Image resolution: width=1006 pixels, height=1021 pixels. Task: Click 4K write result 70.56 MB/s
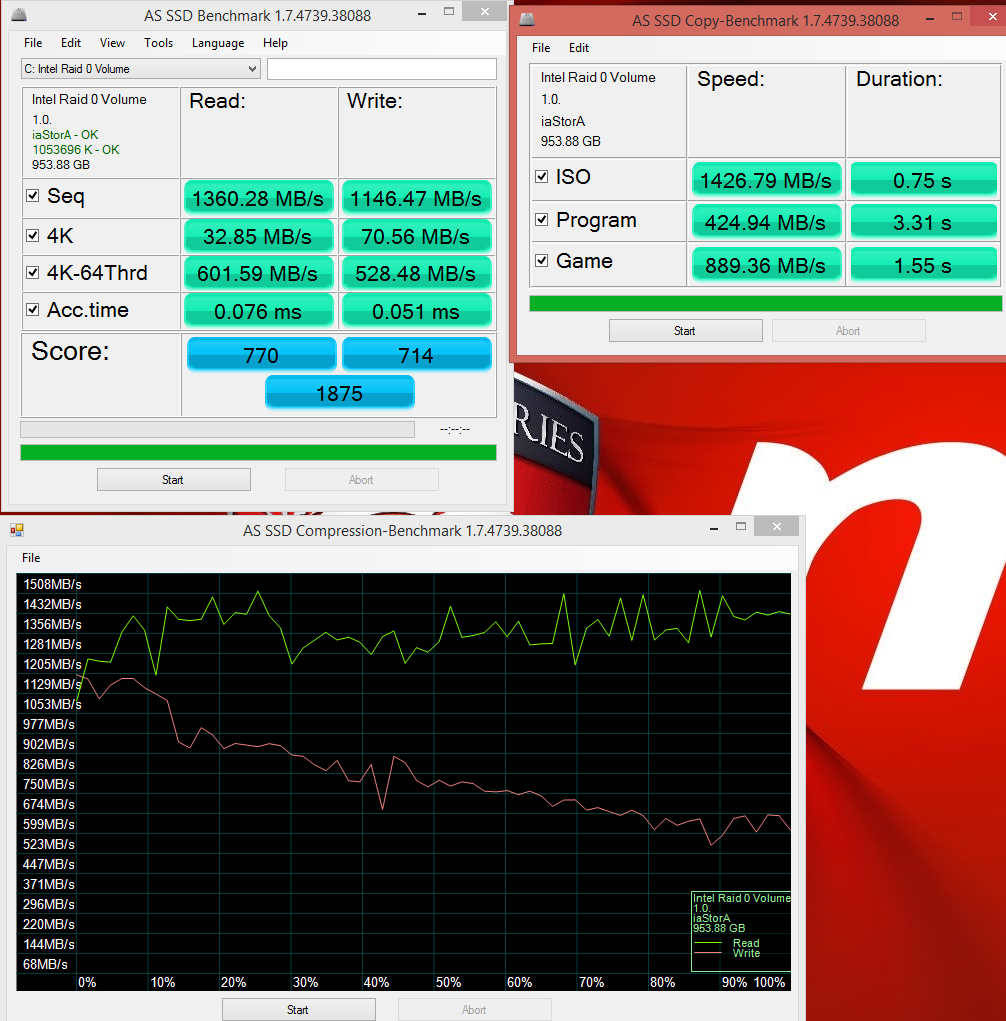[416, 236]
